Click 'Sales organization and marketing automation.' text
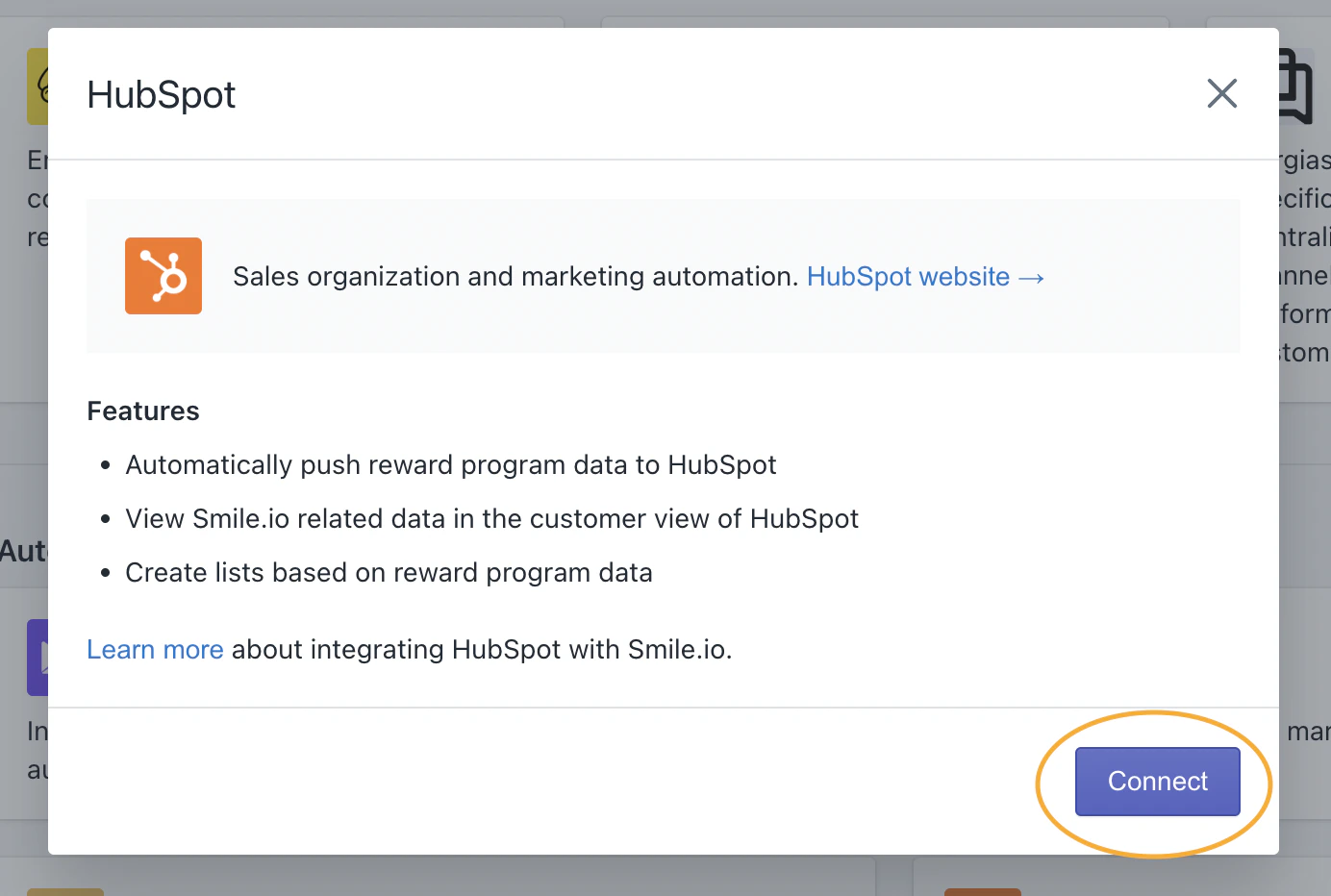This screenshot has width=1331, height=896. pos(515,277)
